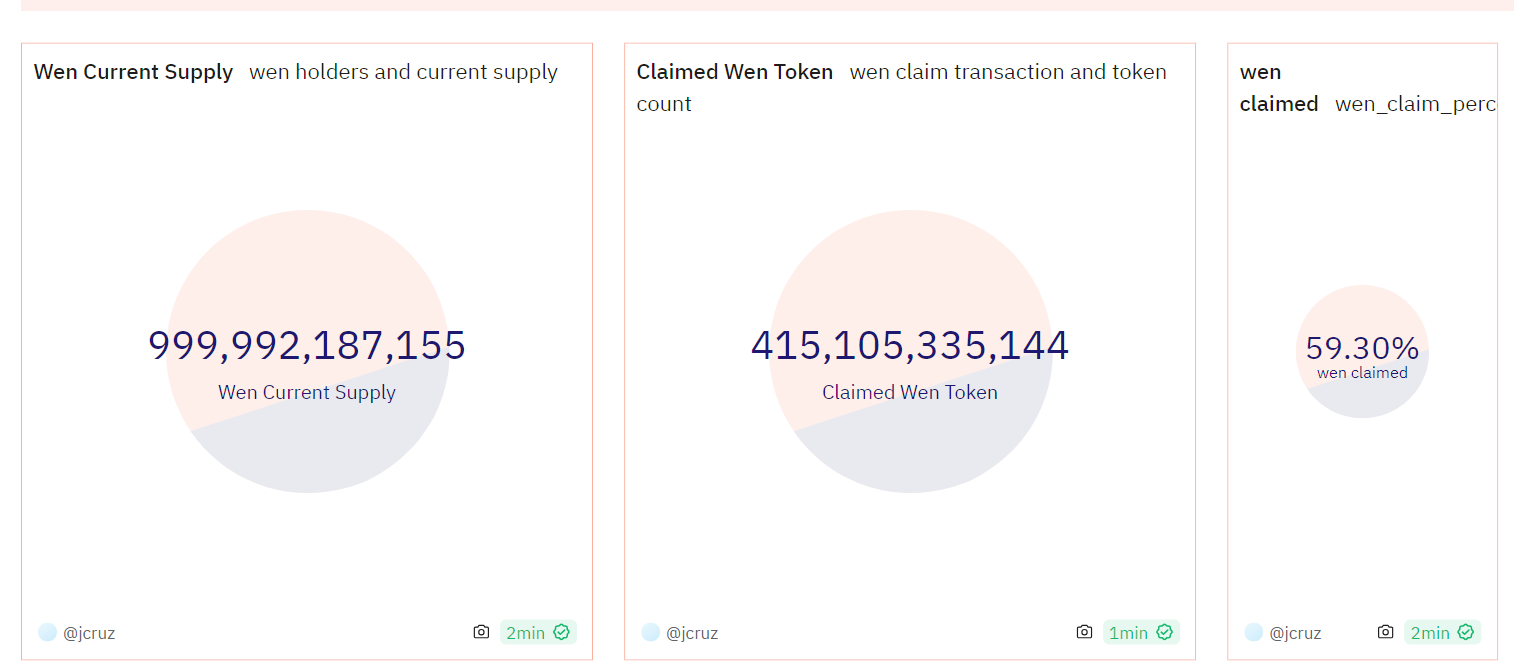
Task: Click the camera icon in the wen claimed card
Action: [x=1385, y=632]
